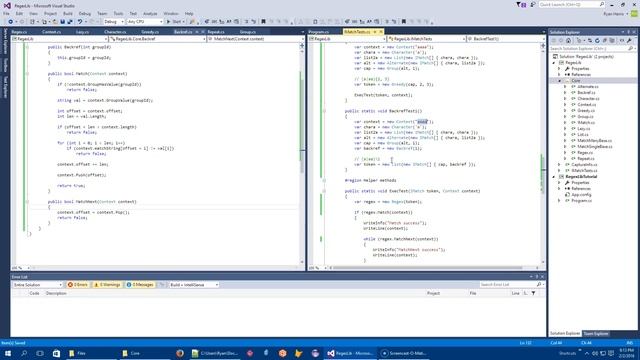Click the taskbar search icon
The height and width of the screenshot is (360, 640).
coord(24,353)
